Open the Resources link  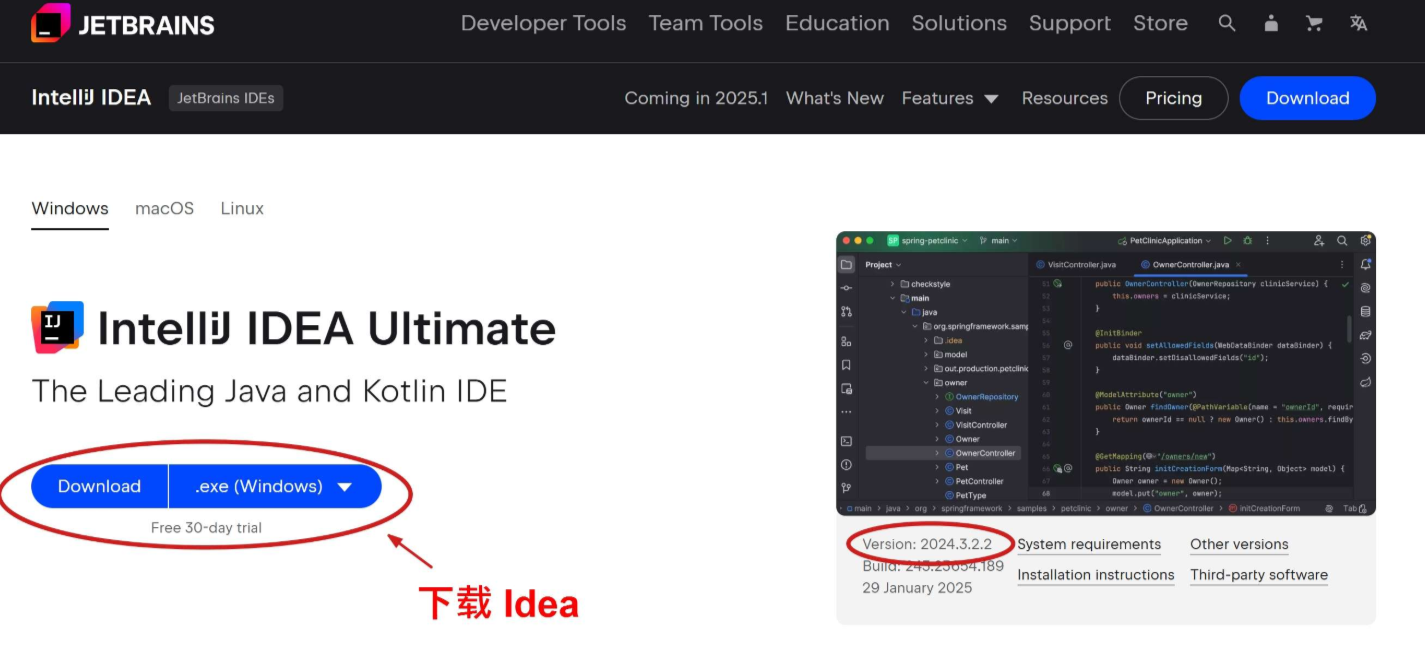click(1065, 98)
